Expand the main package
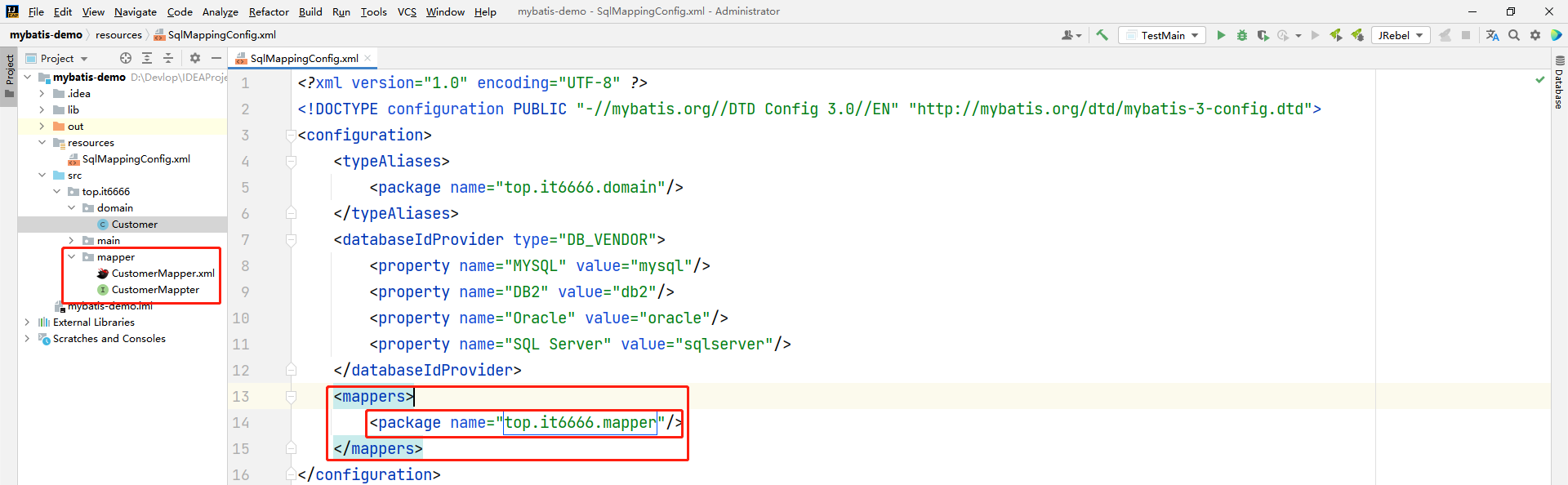 click(x=71, y=241)
